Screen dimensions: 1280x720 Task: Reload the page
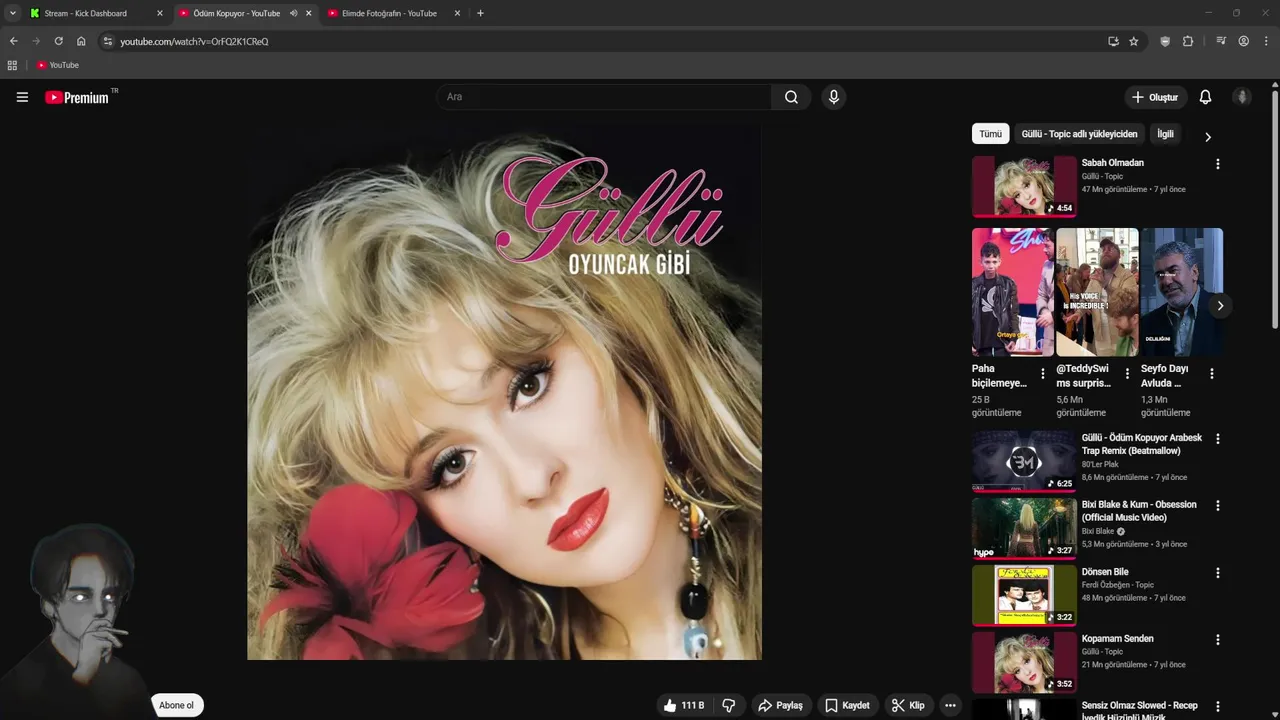(x=58, y=41)
